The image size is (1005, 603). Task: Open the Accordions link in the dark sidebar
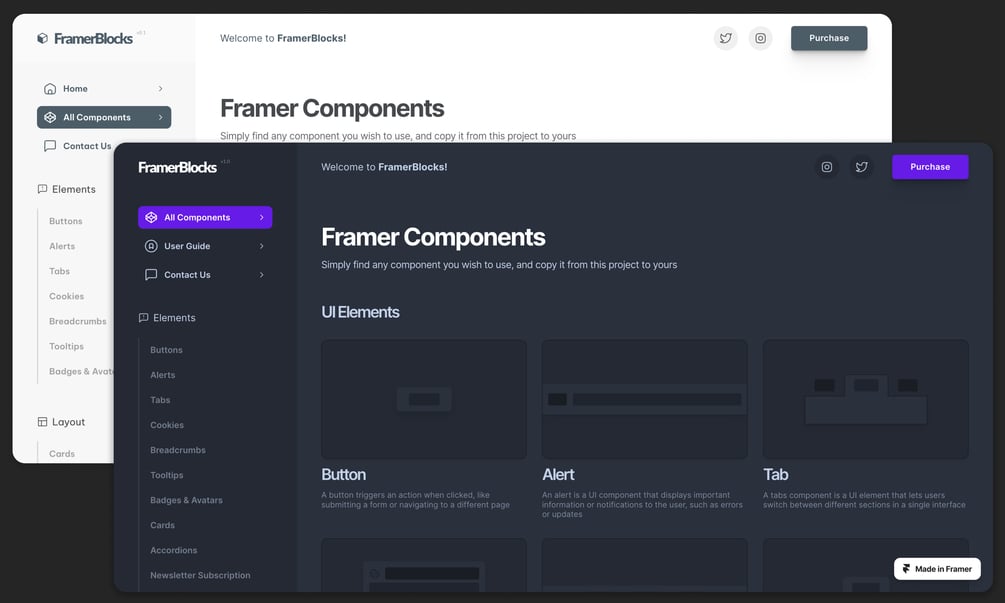pyautogui.click(x=173, y=550)
